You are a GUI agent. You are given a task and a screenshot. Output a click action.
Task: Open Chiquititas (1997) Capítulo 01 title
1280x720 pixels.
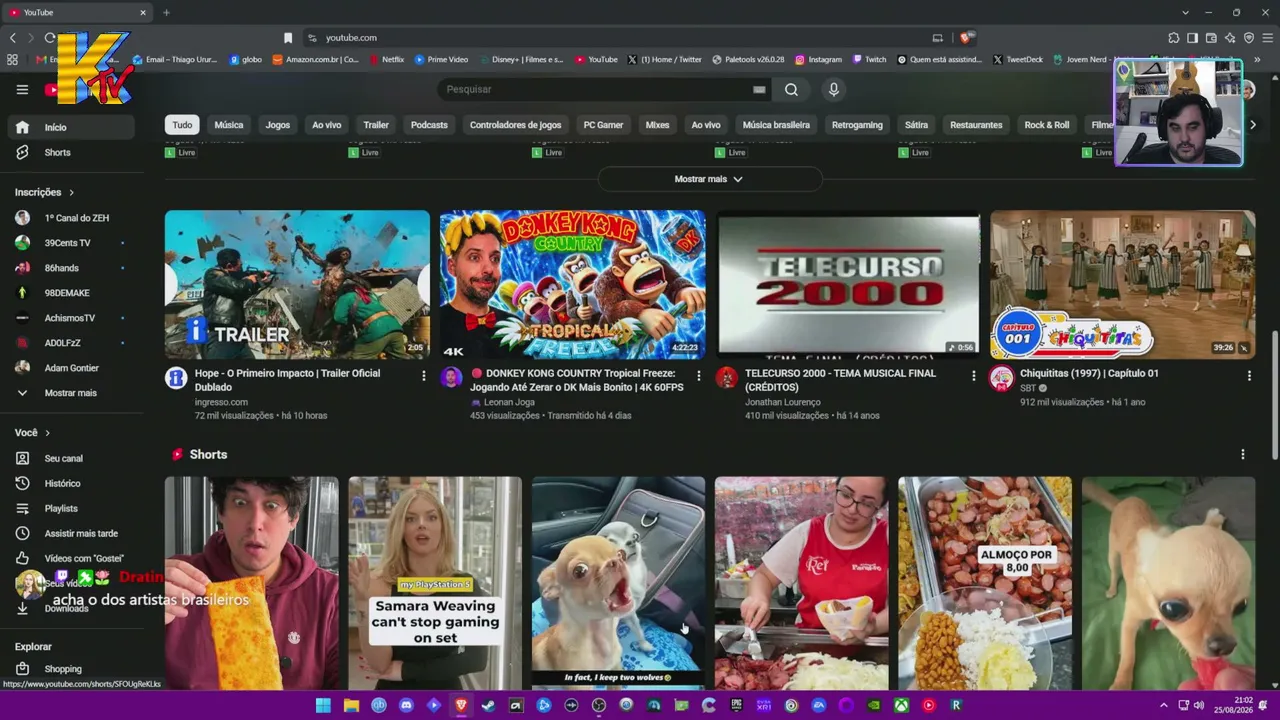click(1089, 373)
